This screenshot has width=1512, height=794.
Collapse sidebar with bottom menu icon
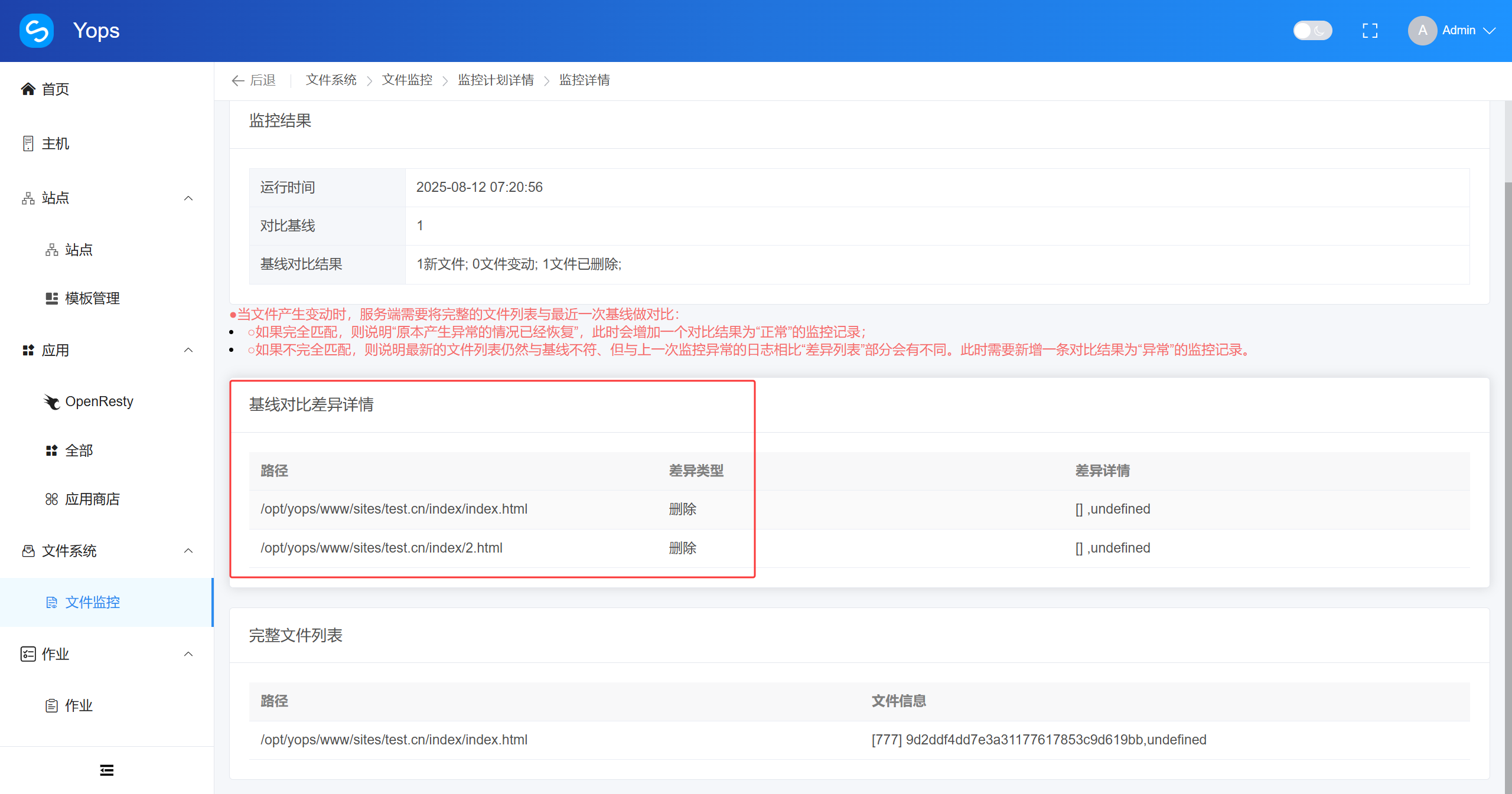pos(106,770)
